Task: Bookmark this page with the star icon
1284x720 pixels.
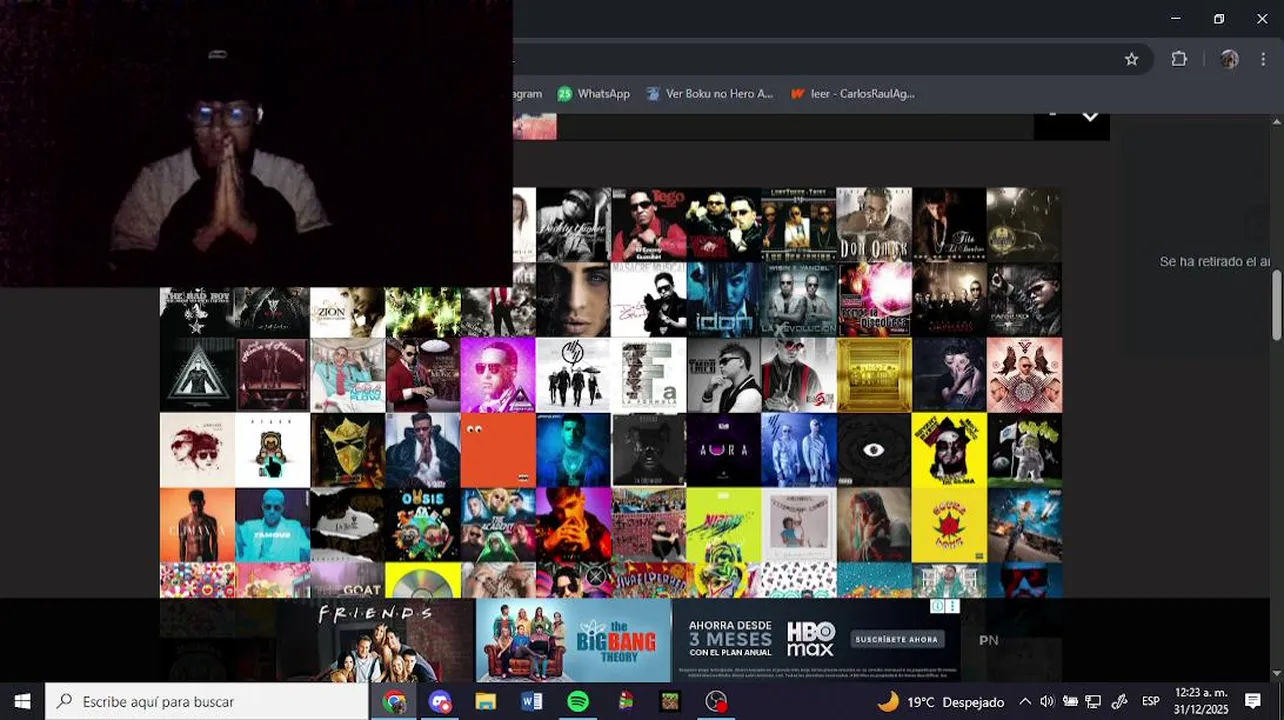Action: pyautogui.click(x=1131, y=59)
